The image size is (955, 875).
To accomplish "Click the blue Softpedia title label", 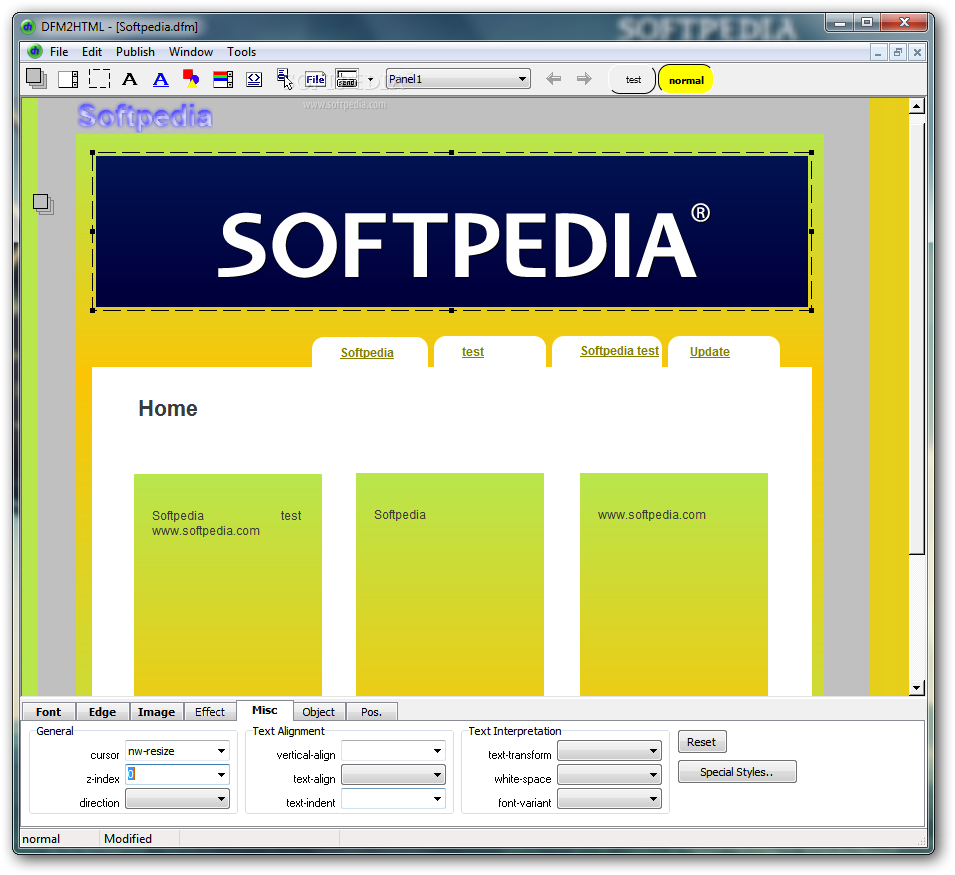I will point(145,116).
